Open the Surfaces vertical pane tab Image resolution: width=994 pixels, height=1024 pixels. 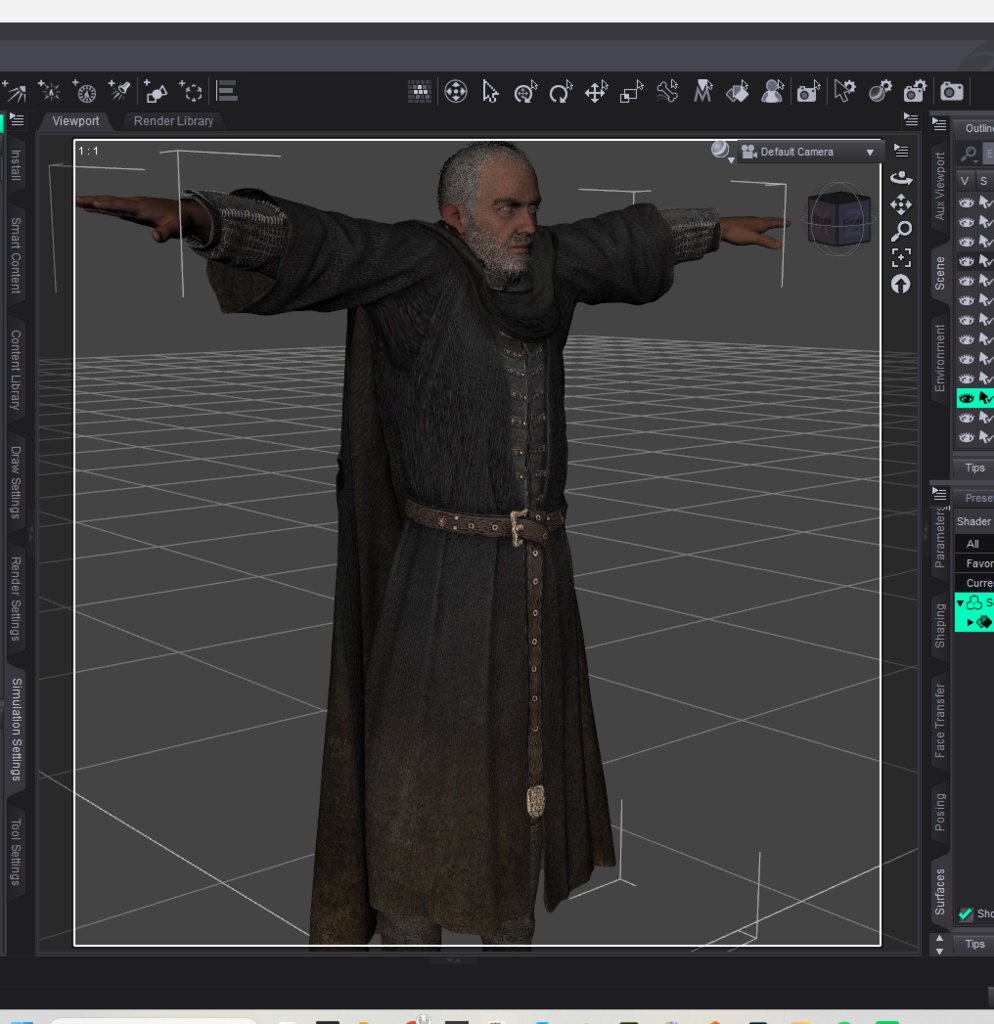pos(940,892)
